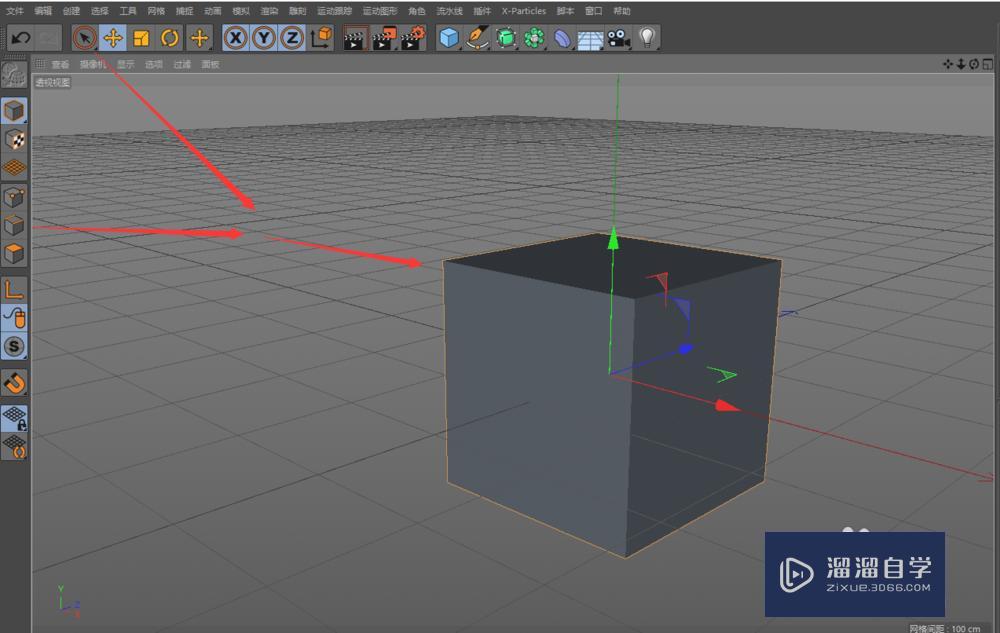1000x633 pixels.
Task: Open the 创建 menu
Action: click(x=71, y=11)
